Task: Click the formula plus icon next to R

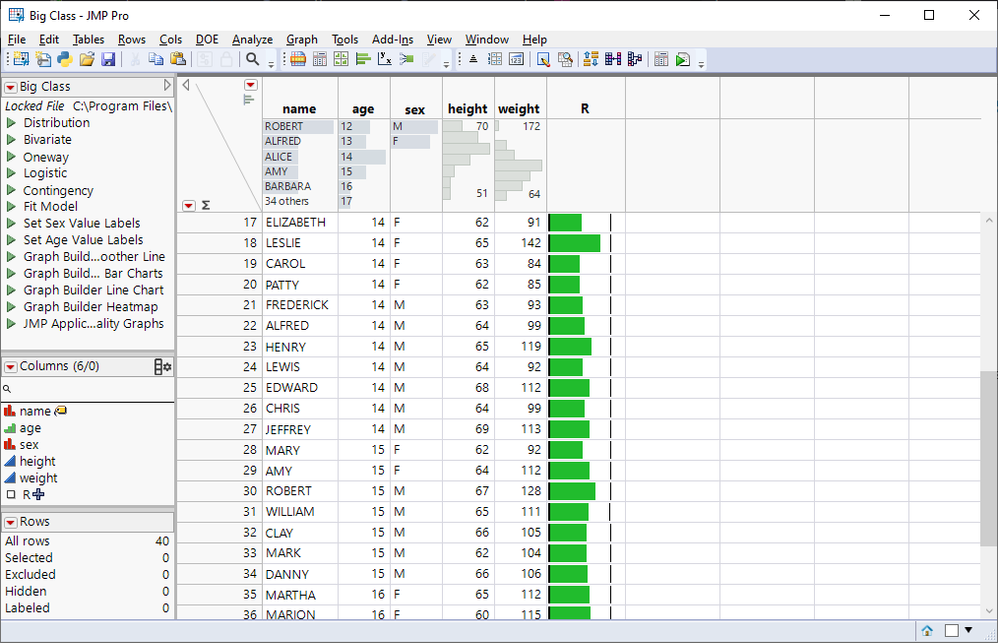Action: (39, 494)
